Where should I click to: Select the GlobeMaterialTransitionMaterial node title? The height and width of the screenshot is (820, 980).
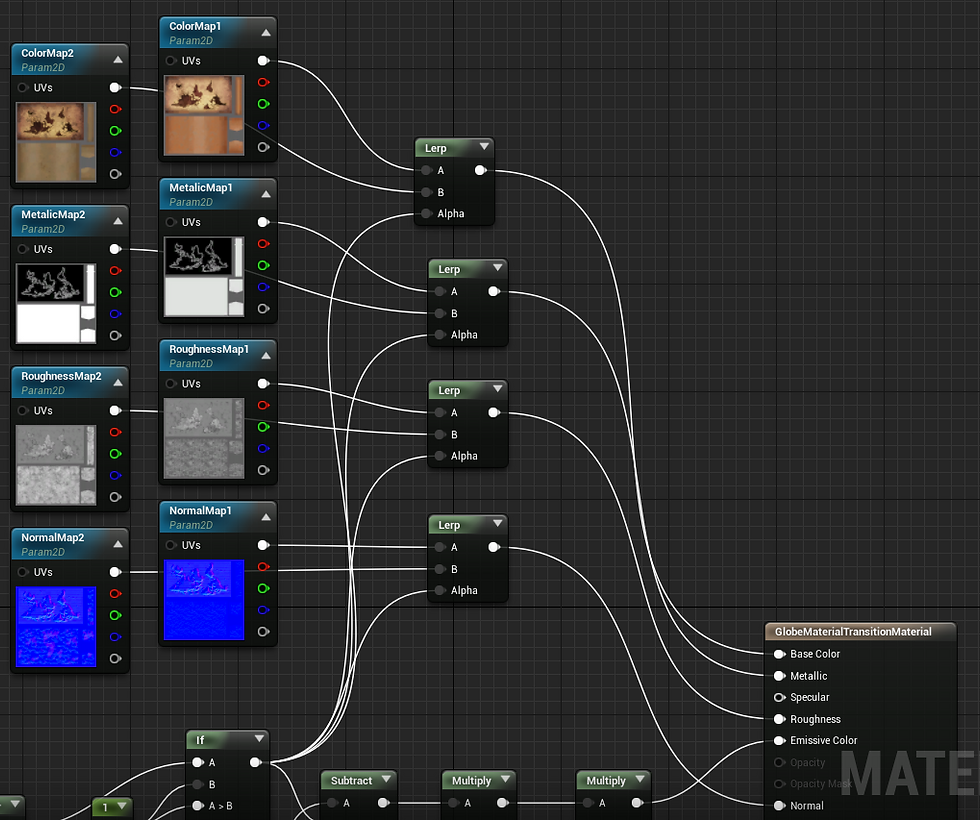[853, 631]
